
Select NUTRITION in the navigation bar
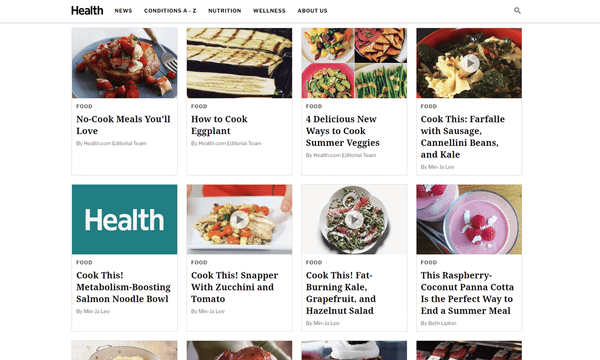pyautogui.click(x=225, y=11)
